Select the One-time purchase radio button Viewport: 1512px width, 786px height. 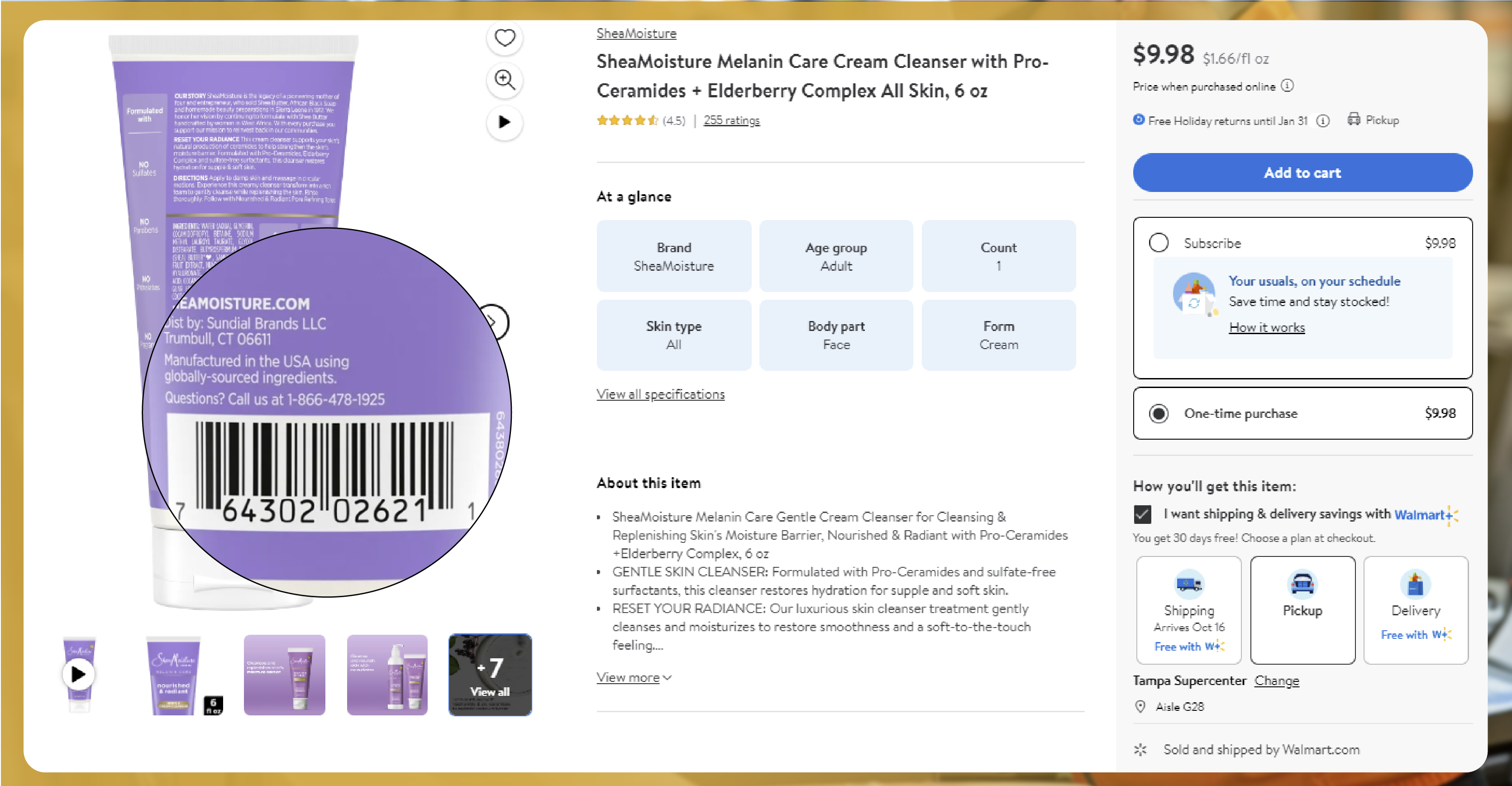pos(1160,413)
